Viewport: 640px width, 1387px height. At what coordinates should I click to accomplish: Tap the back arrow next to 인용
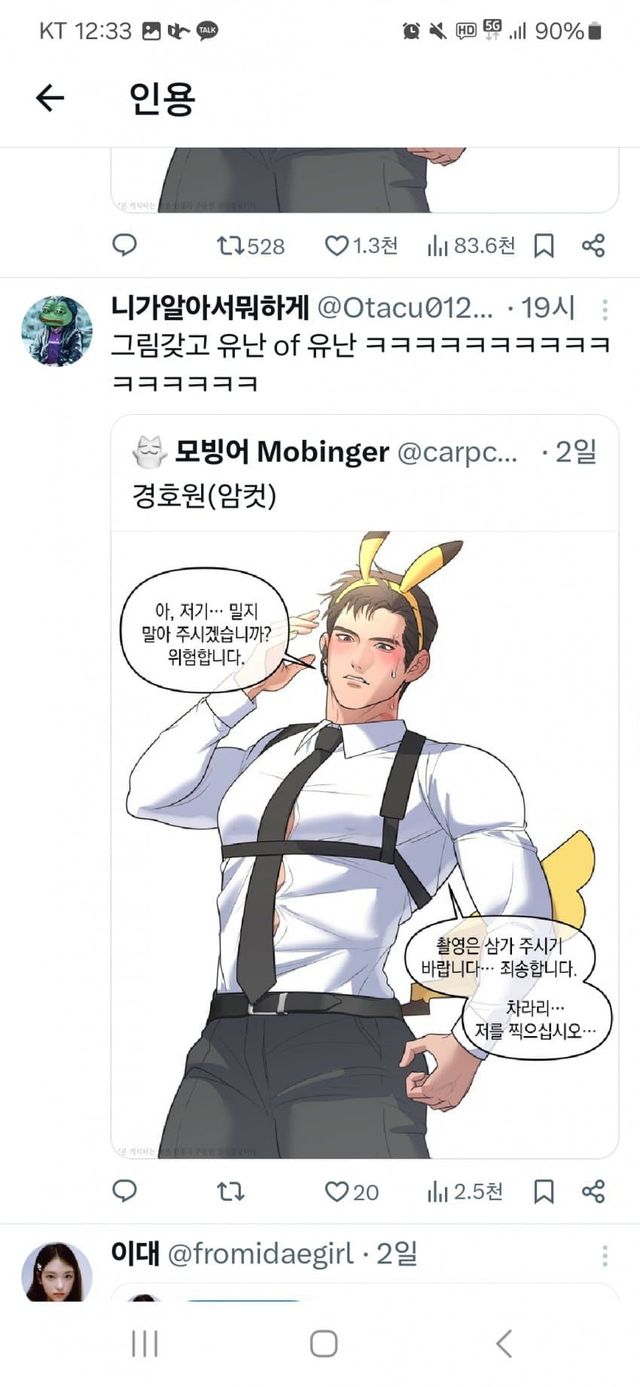tap(49, 97)
